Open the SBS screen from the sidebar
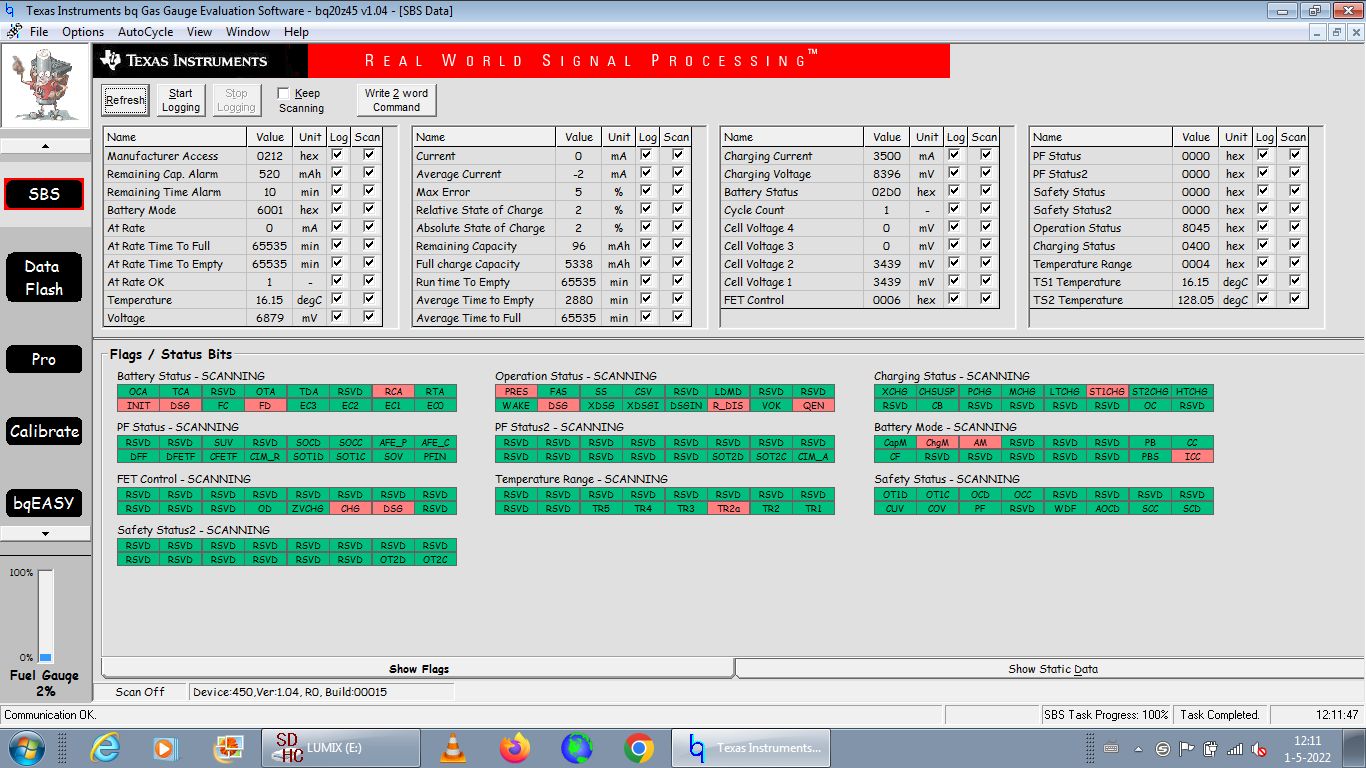Image resolution: width=1366 pixels, height=768 pixels. [x=44, y=194]
